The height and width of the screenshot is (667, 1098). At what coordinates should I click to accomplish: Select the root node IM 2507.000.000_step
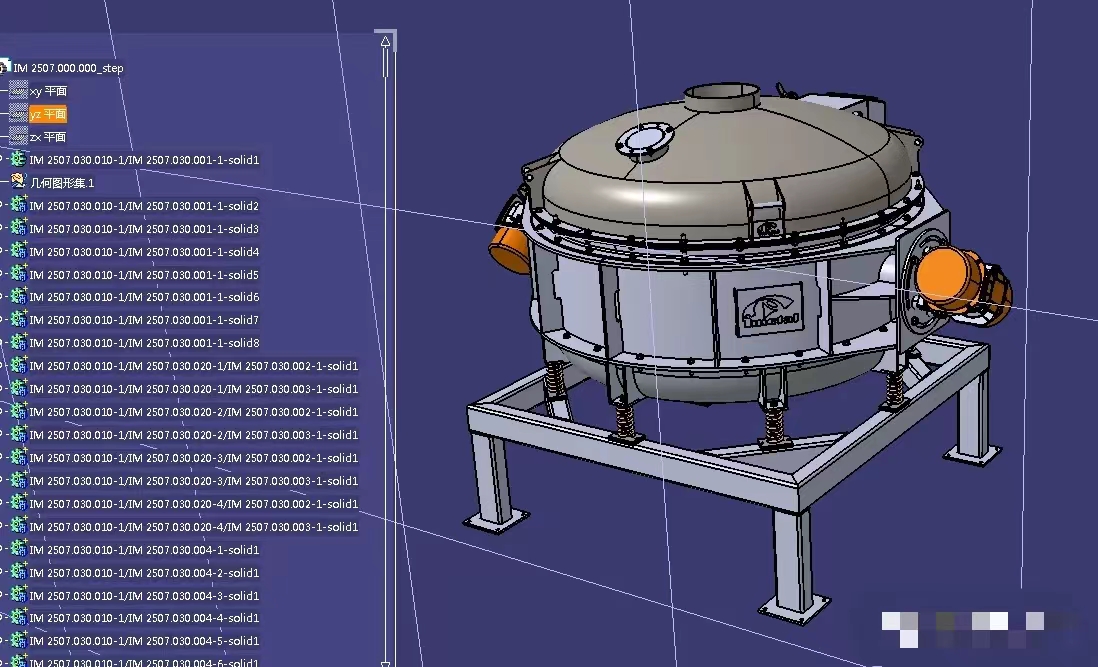click(x=68, y=68)
